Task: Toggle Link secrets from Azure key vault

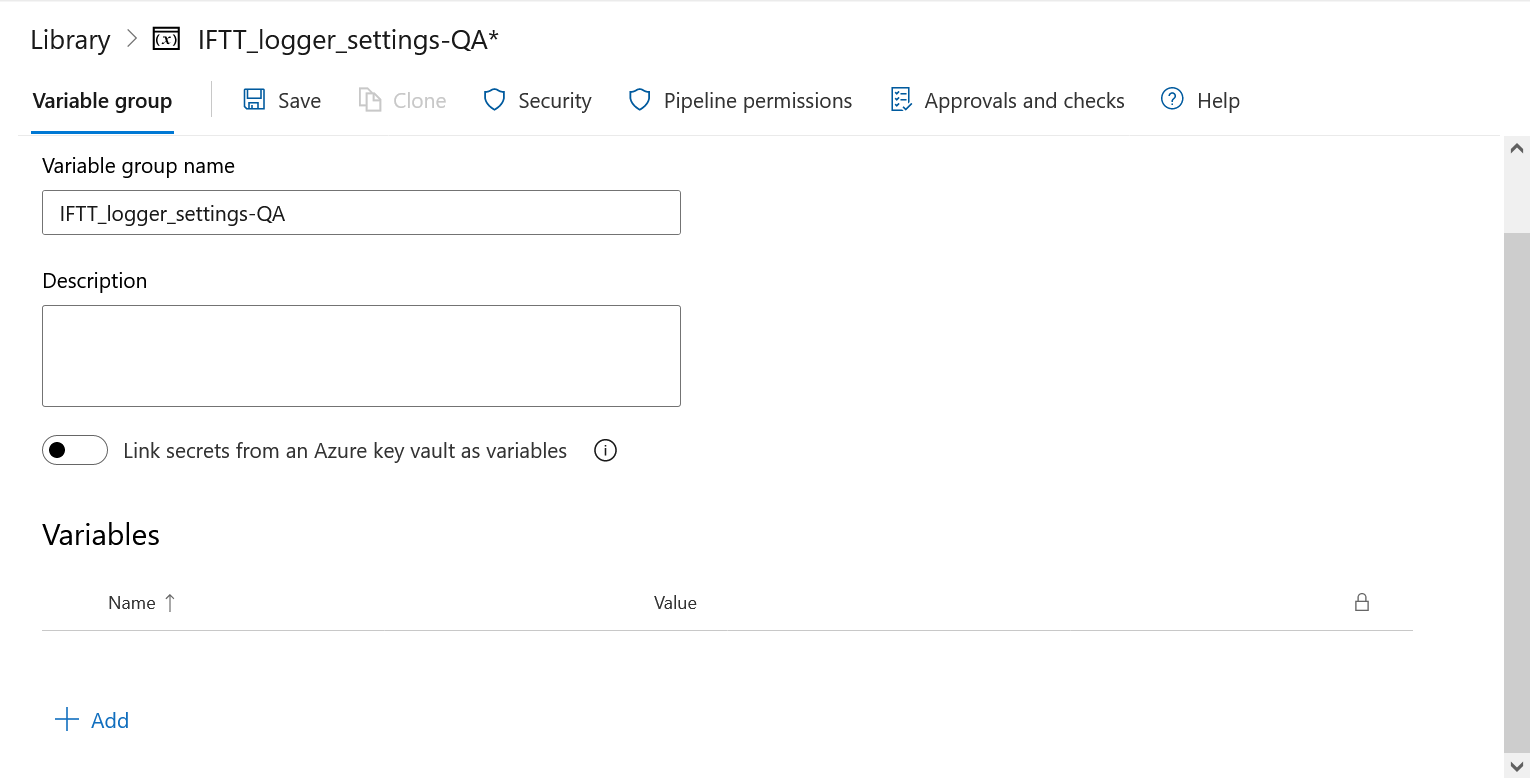Action: (x=75, y=451)
